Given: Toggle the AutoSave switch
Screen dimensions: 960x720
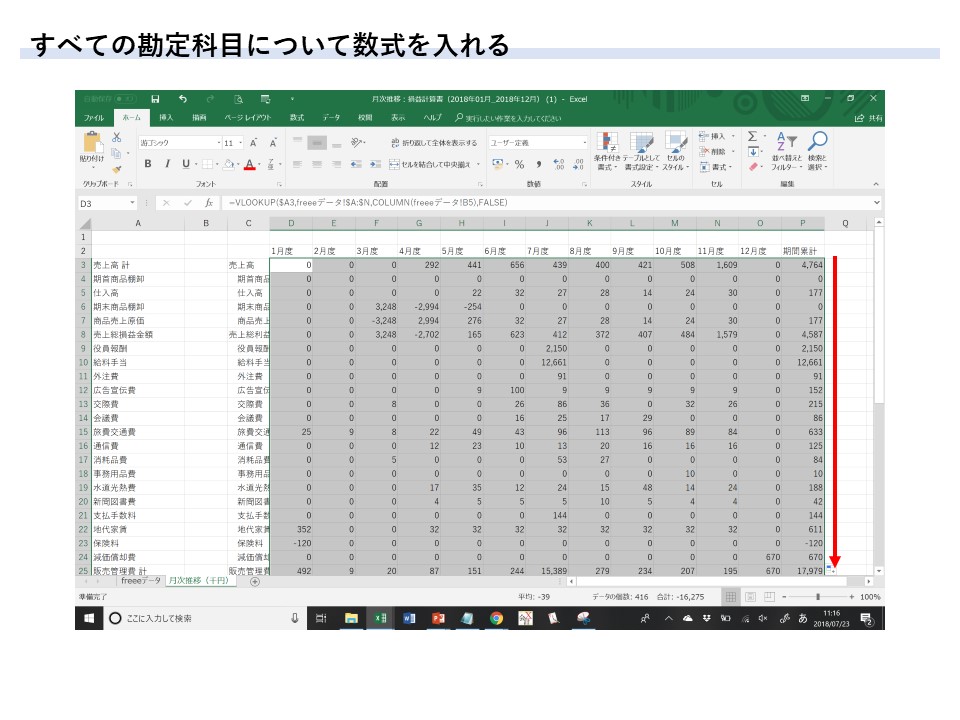Looking at the screenshot, I should (x=124, y=99).
